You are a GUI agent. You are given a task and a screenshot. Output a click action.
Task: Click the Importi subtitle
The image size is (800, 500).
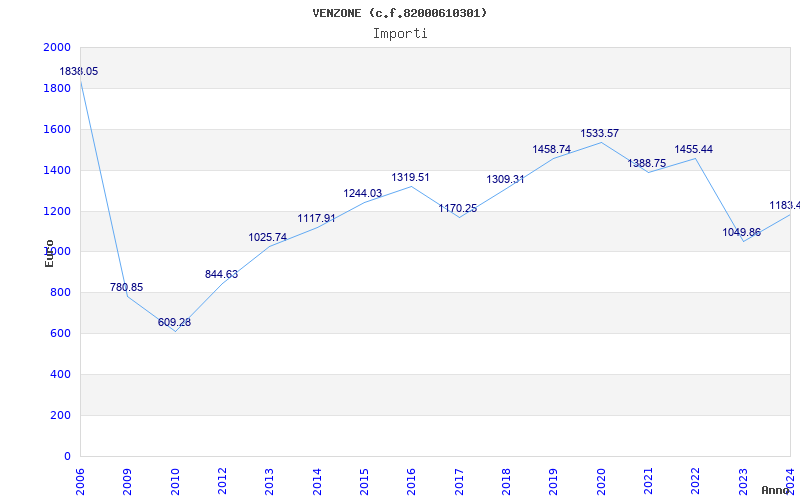tap(400, 34)
